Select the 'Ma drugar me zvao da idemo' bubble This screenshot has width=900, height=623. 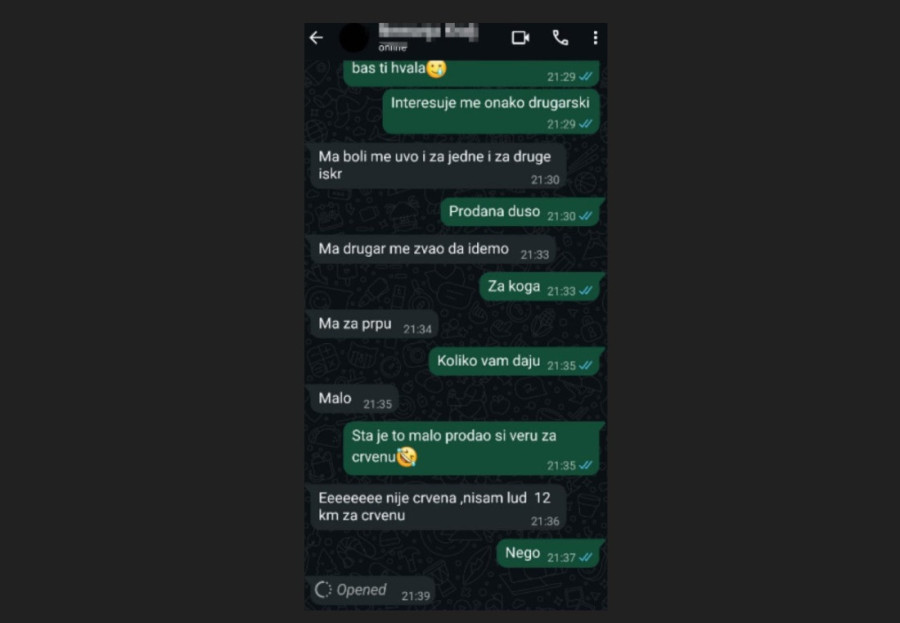(x=433, y=250)
